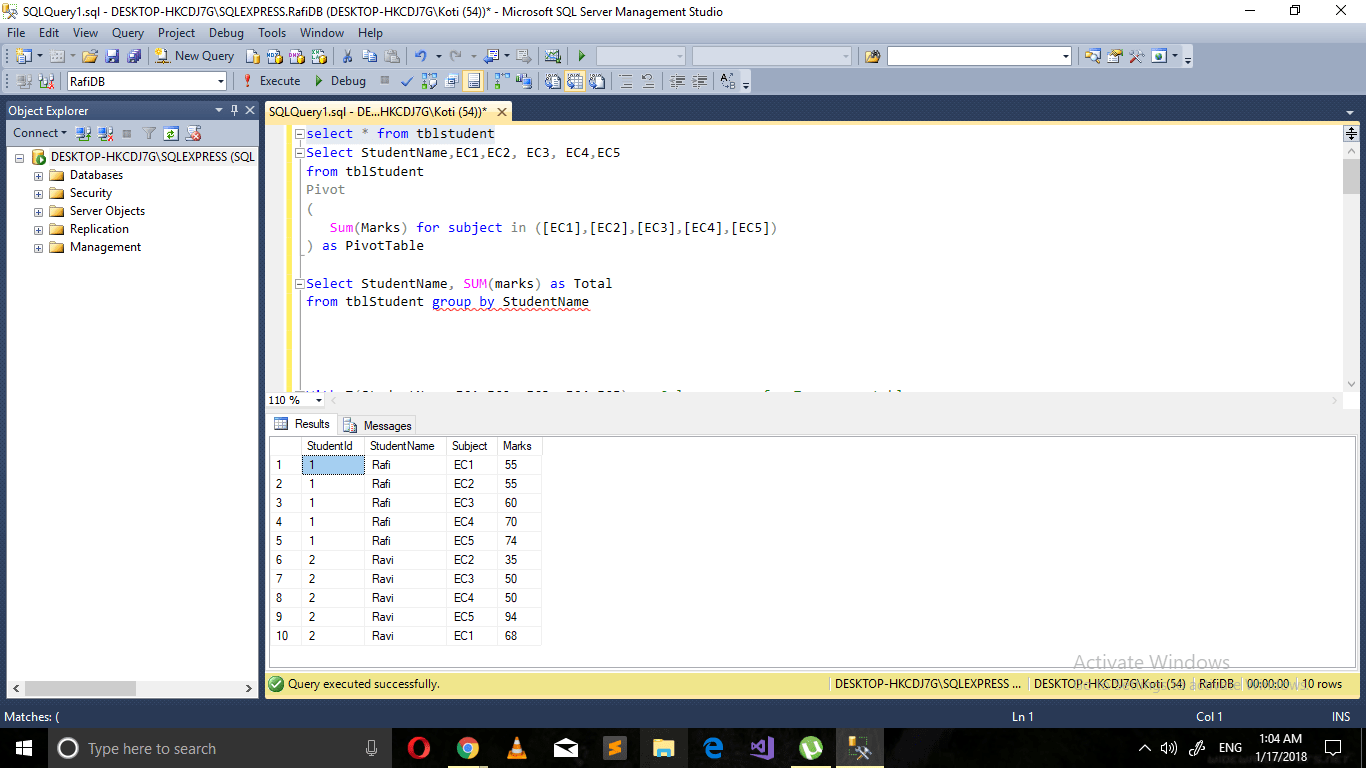Click the Increase Indent icon
Screen dimensions: 1366x768
[x=699, y=81]
